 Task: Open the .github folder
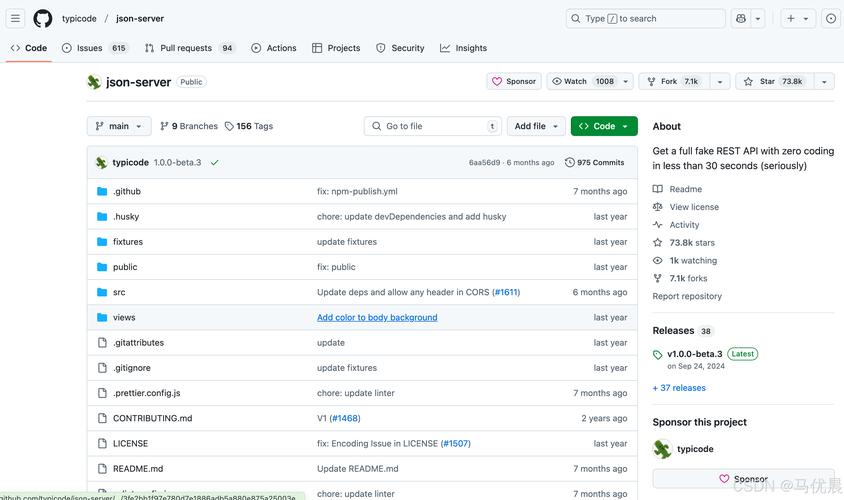click(127, 191)
